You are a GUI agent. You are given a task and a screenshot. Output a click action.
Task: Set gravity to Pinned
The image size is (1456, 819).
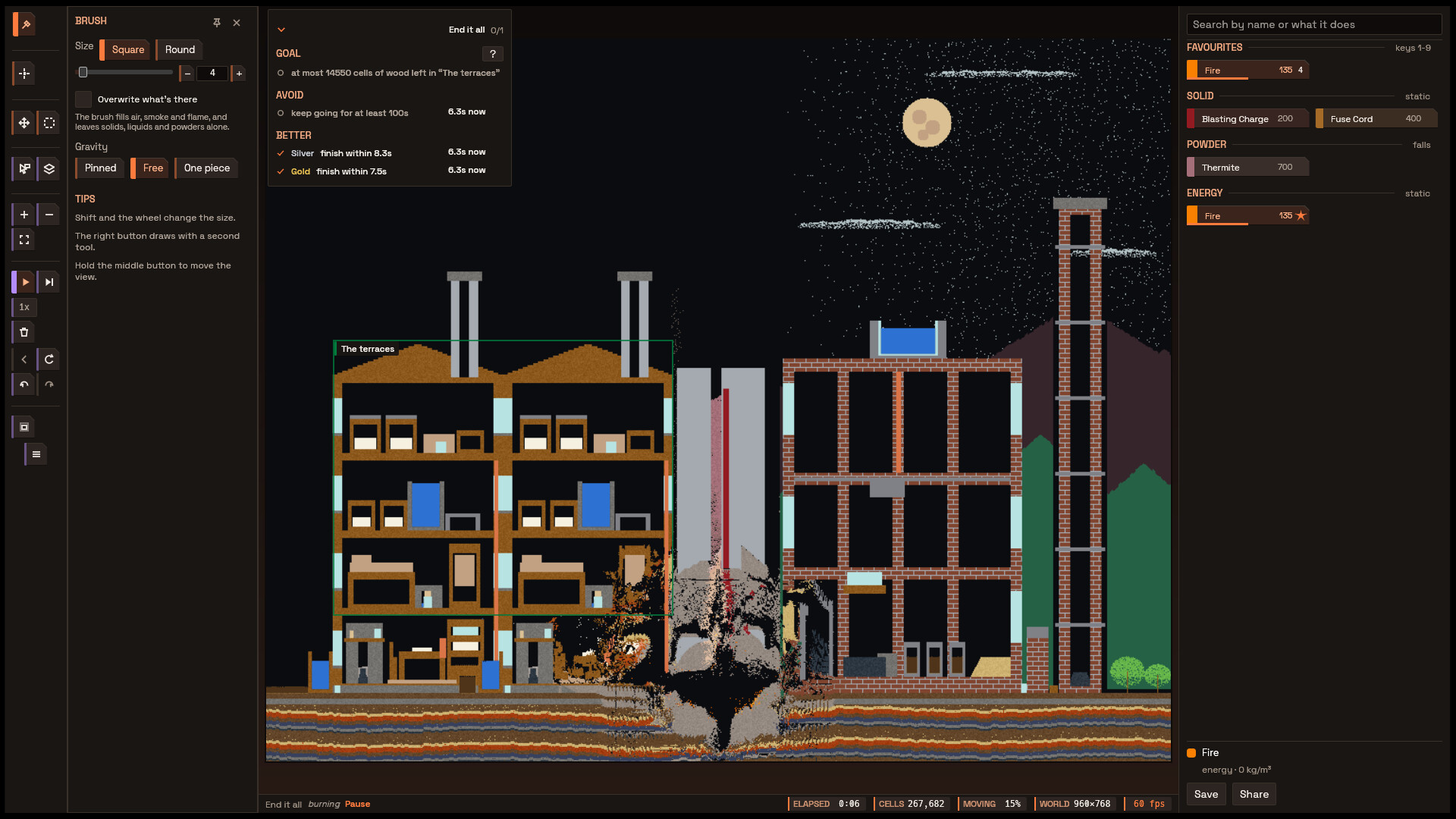pyautogui.click(x=99, y=168)
